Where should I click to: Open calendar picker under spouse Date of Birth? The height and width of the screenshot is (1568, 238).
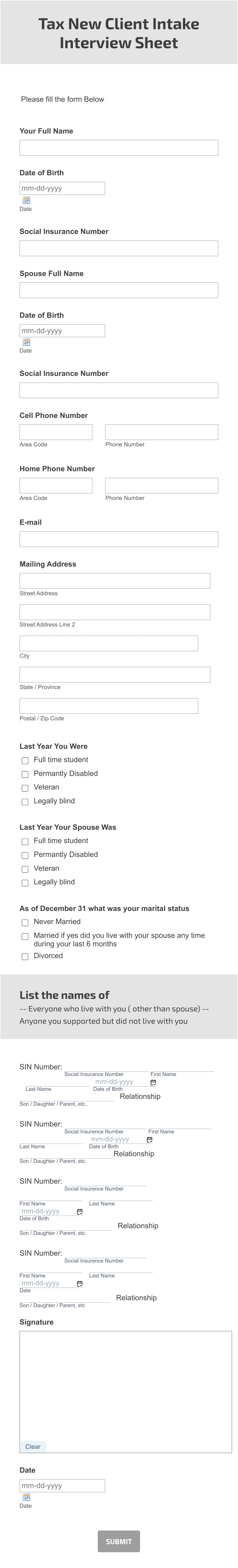pos(26,343)
